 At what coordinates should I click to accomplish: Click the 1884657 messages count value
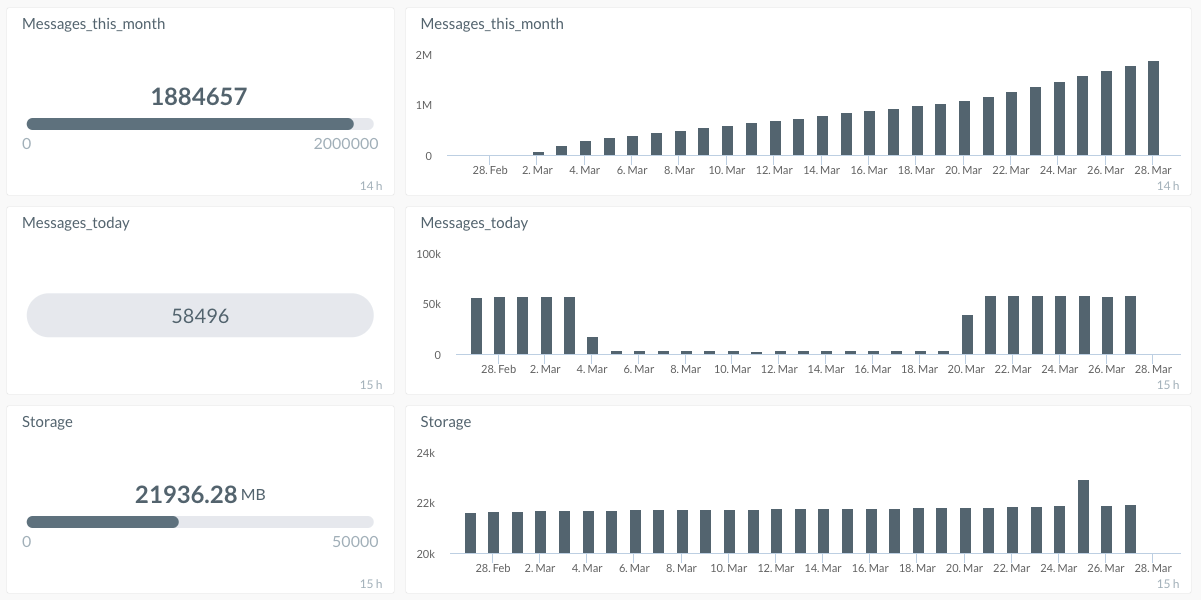coord(199,97)
